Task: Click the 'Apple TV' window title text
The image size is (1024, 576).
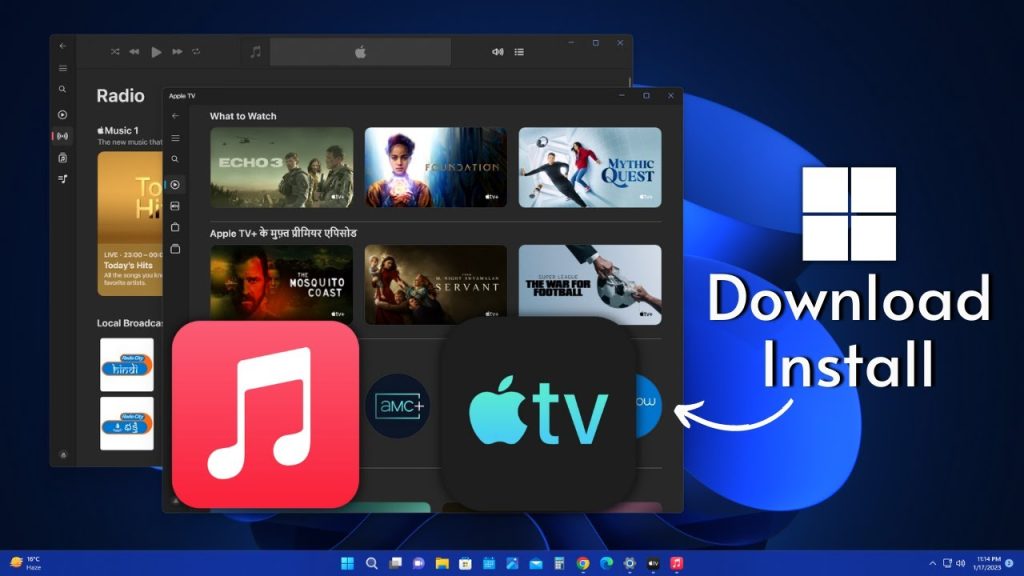Action: (182, 96)
